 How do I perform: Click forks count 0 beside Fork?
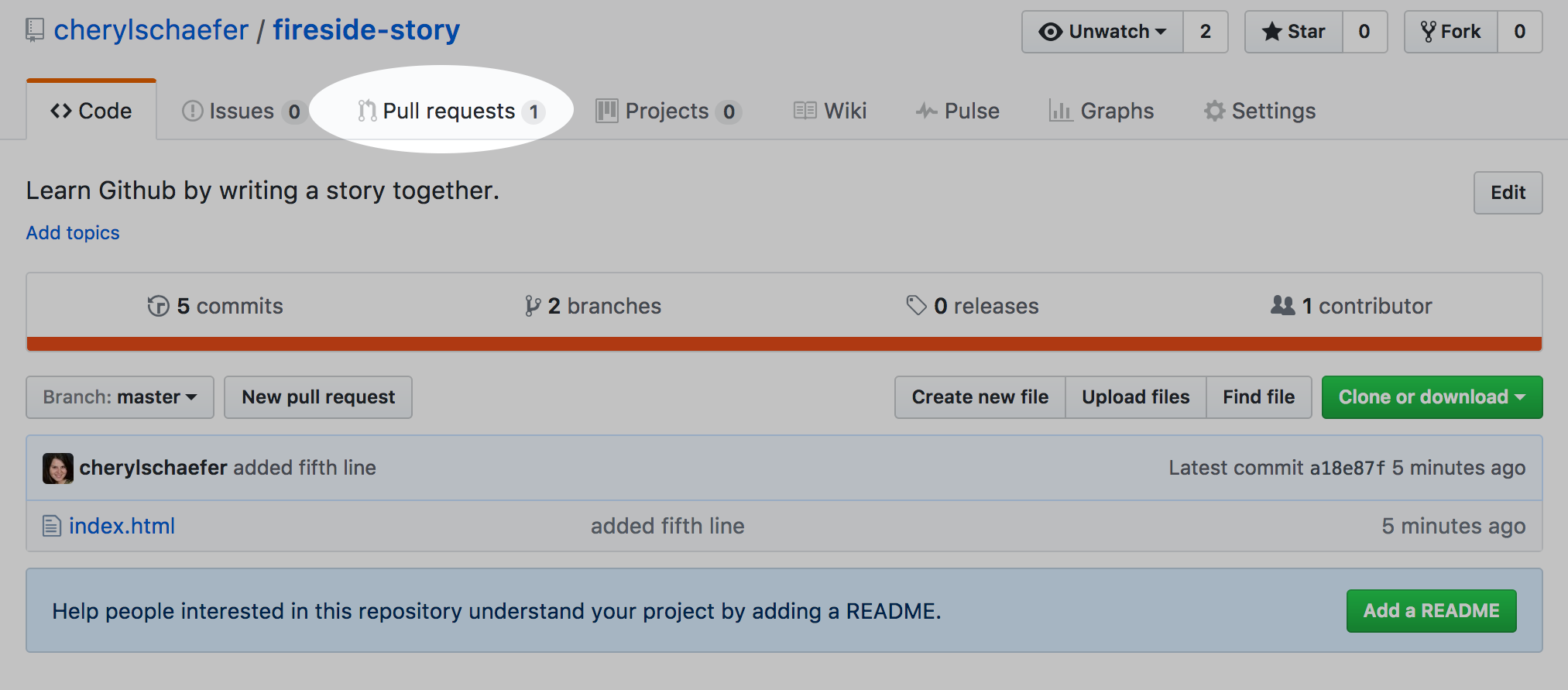coord(1520,32)
